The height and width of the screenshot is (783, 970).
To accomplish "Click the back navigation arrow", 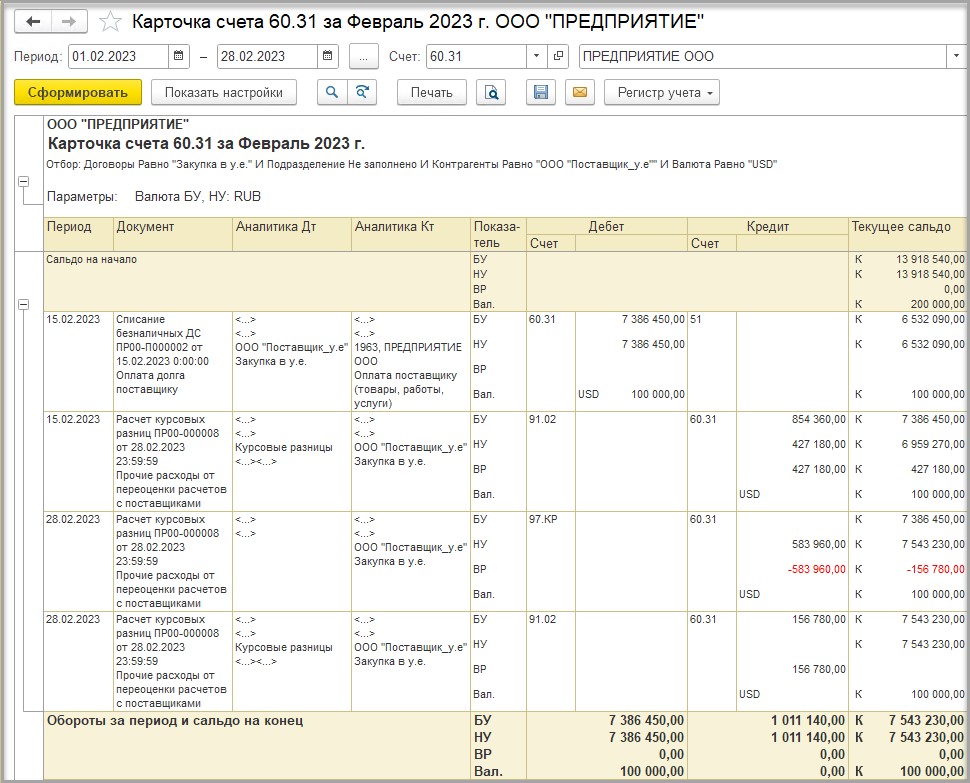I will click(x=34, y=22).
